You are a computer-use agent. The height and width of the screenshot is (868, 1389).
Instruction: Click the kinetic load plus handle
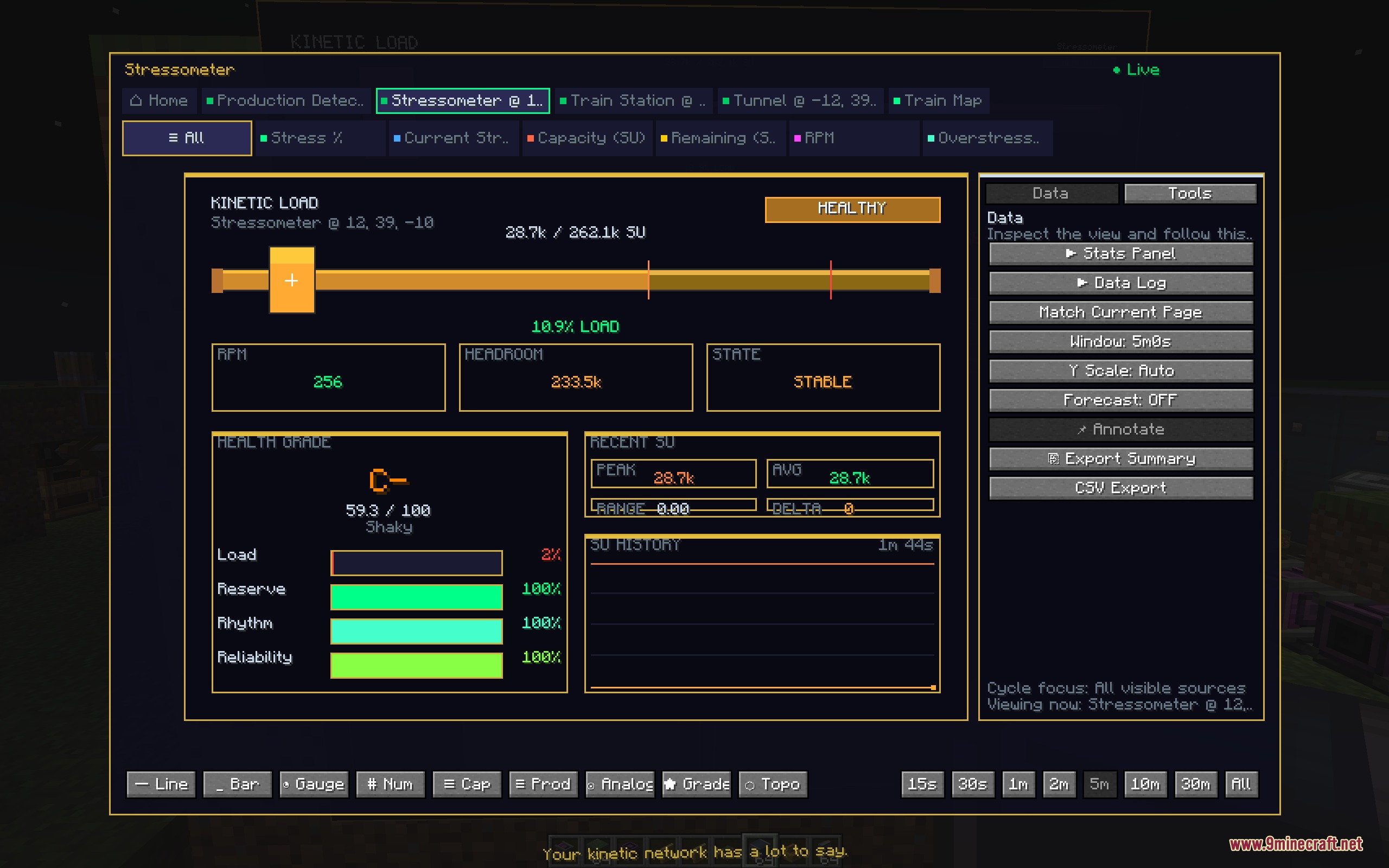291,280
